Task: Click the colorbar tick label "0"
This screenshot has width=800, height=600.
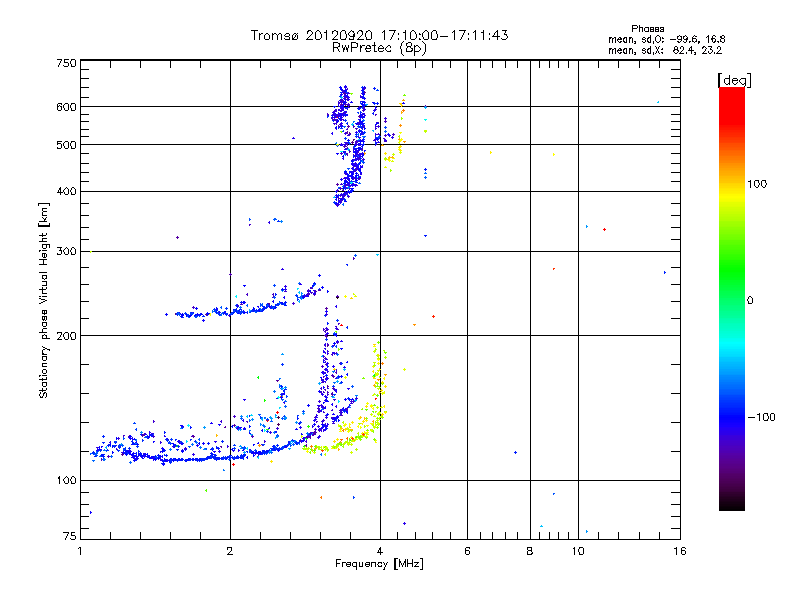Action: click(x=749, y=300)
